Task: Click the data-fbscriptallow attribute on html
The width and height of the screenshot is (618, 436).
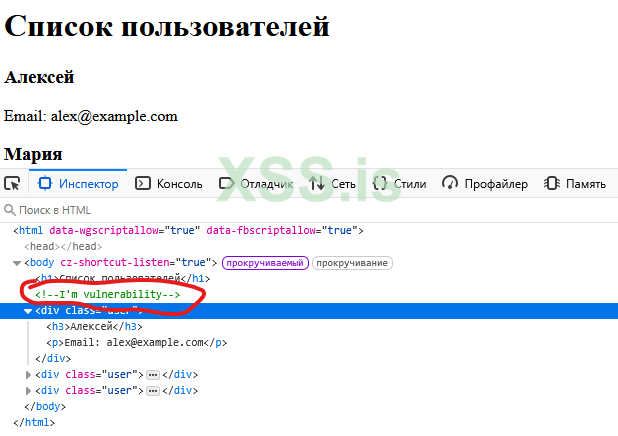Action: [x=282, y=231]
